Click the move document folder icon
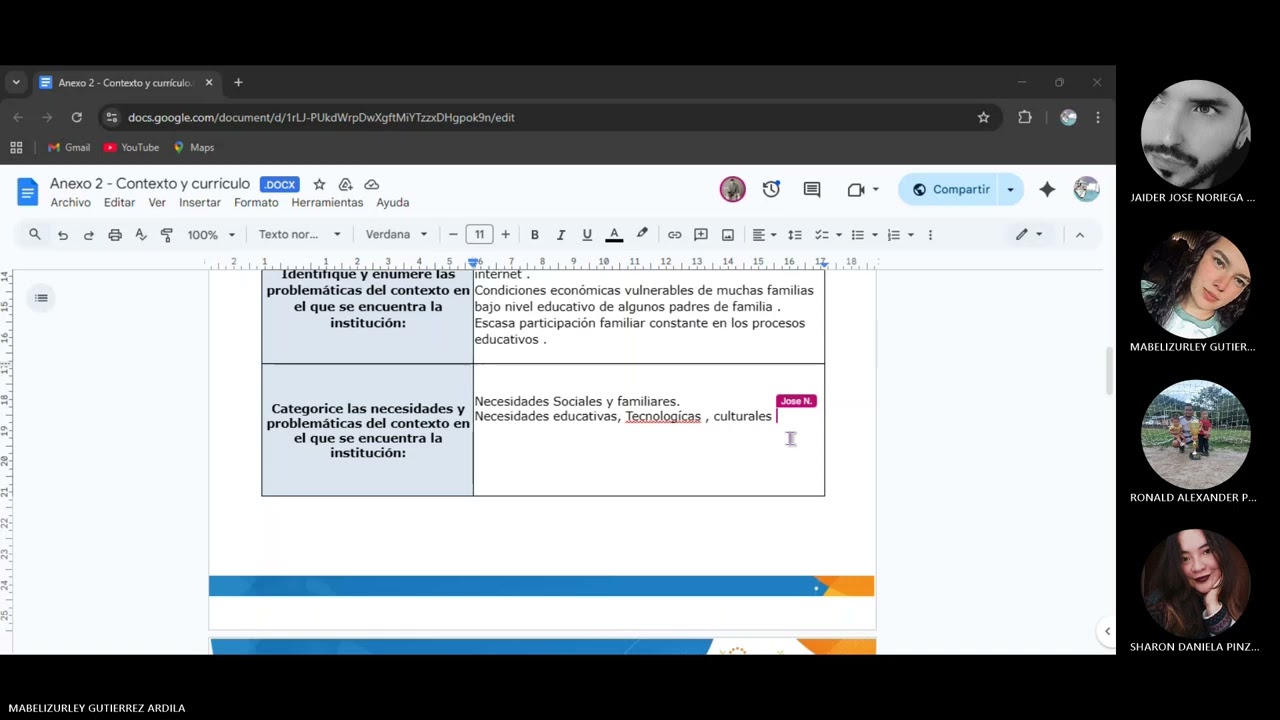Screen dimensions: 1280x720 tap(345, 184)
